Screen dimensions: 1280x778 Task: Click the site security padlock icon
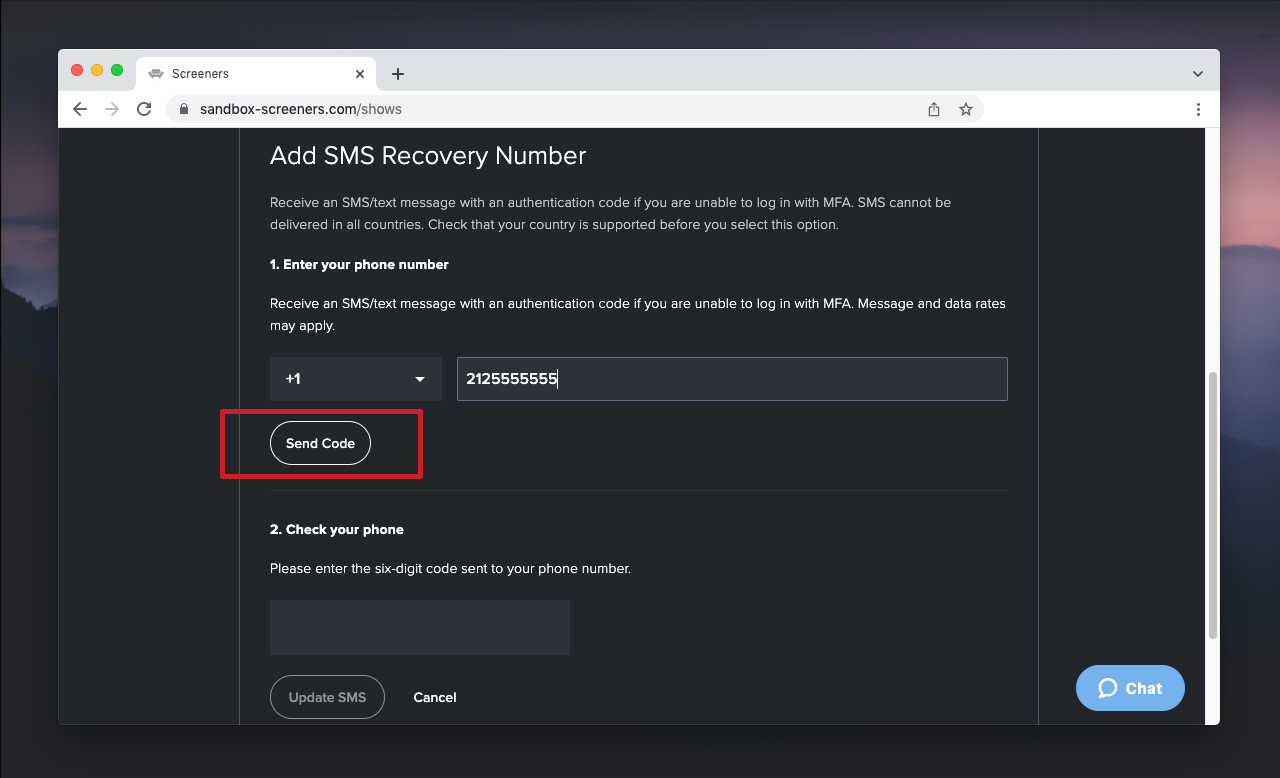[x=183, y=109]
